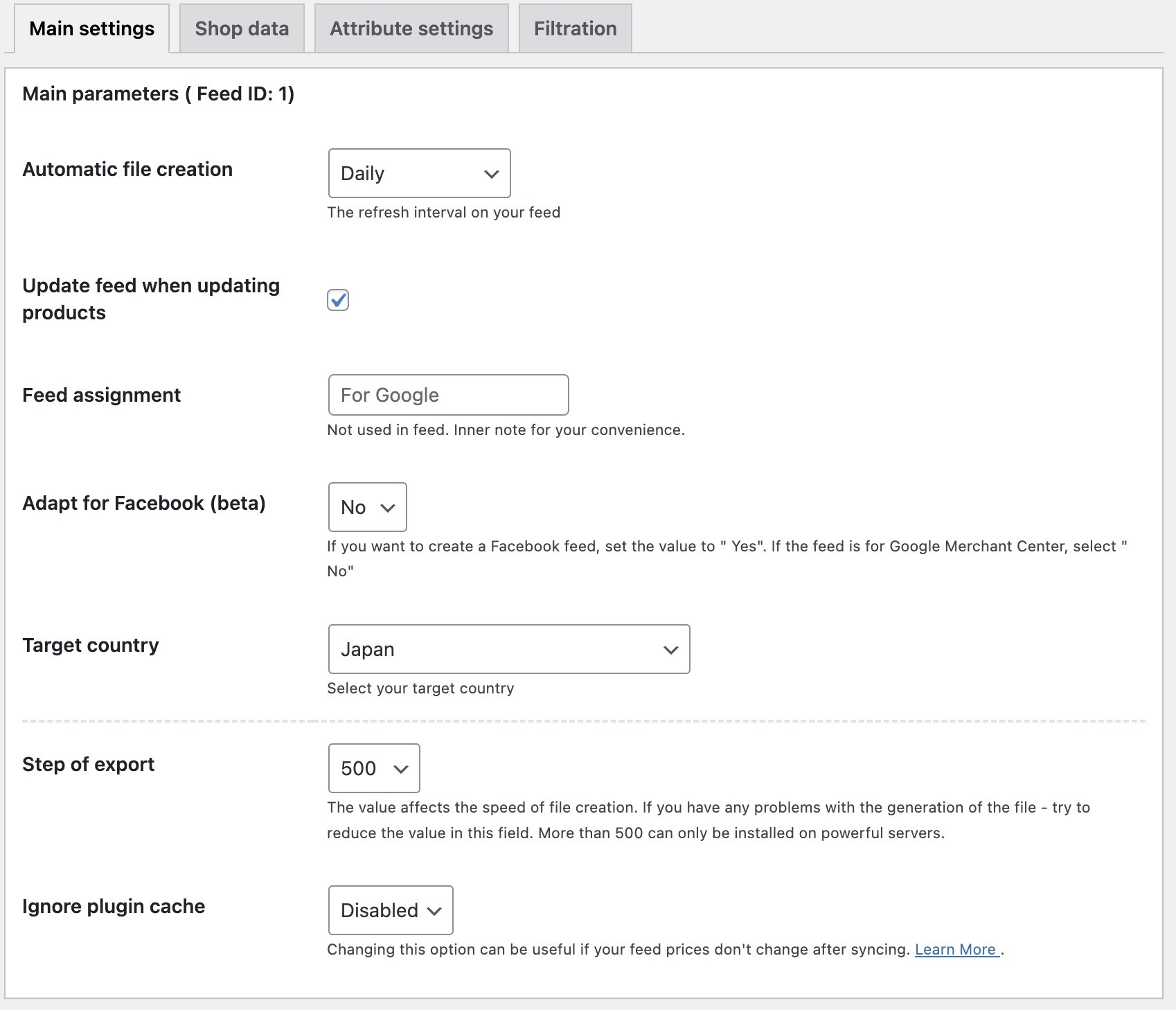The height and width of the screenshot is (1010, 1176).
Task: Open the Ignore plugin cache dropdown
Action: (390, 910)
